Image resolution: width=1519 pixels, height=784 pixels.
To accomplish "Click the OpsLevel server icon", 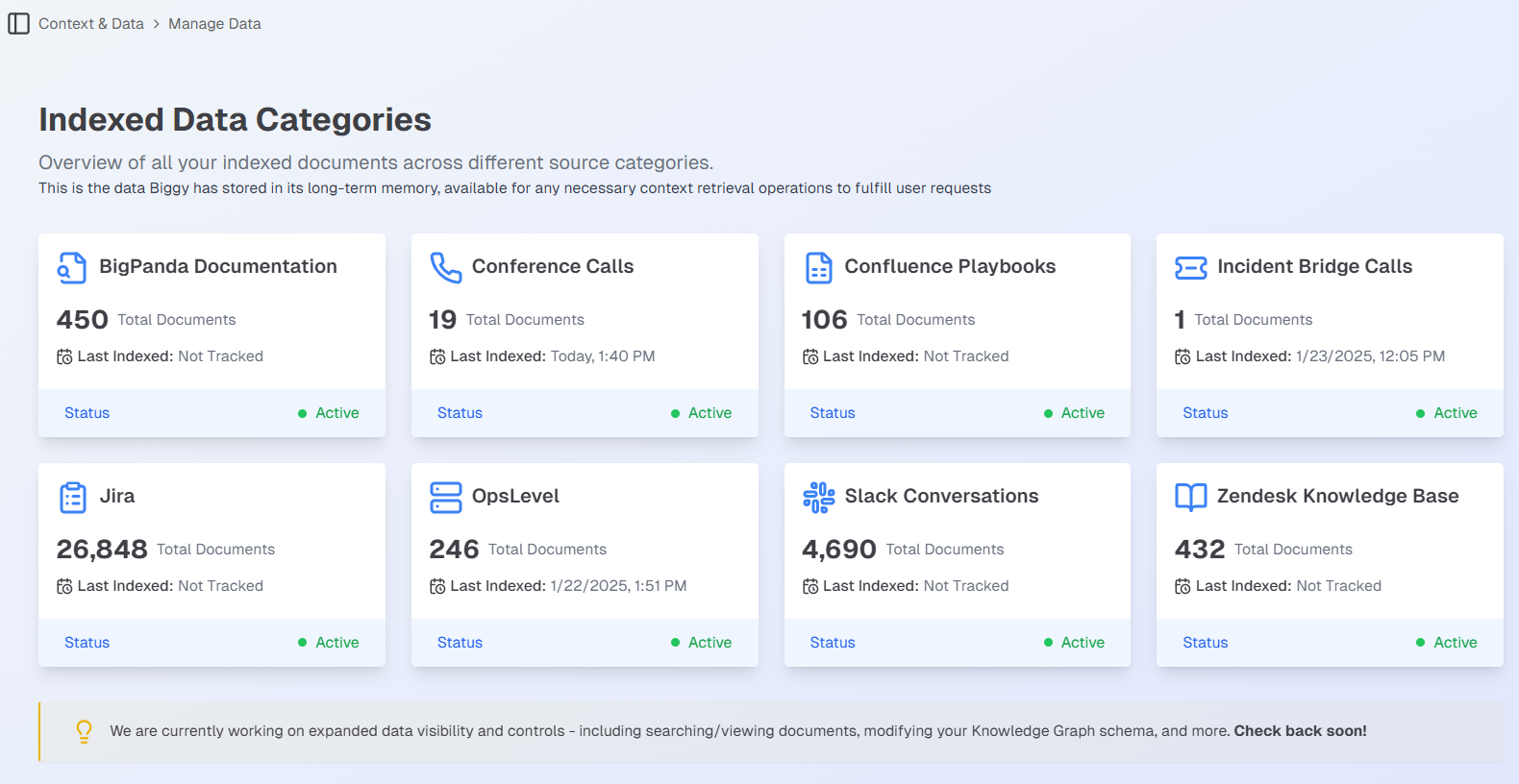I will click(445, 497).
